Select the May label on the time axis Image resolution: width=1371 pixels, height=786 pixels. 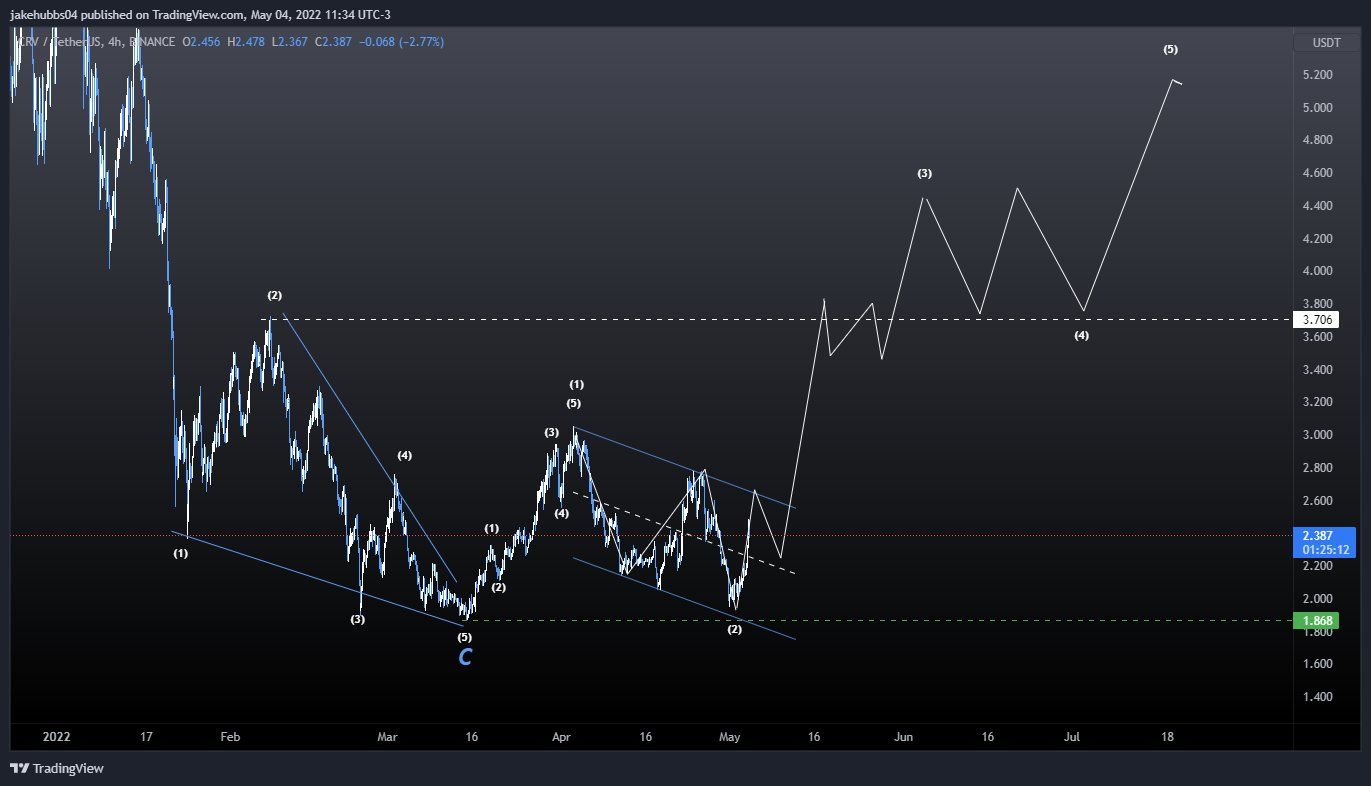[x=729, y=737]
